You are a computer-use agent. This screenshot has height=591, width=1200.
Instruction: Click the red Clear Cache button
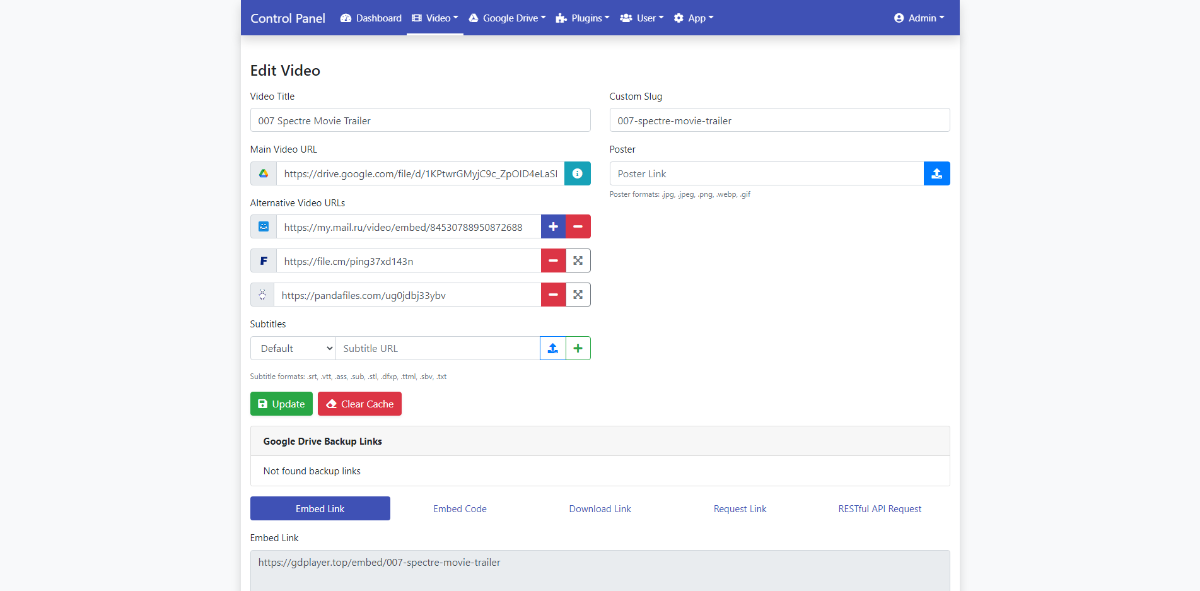(359, 404)
